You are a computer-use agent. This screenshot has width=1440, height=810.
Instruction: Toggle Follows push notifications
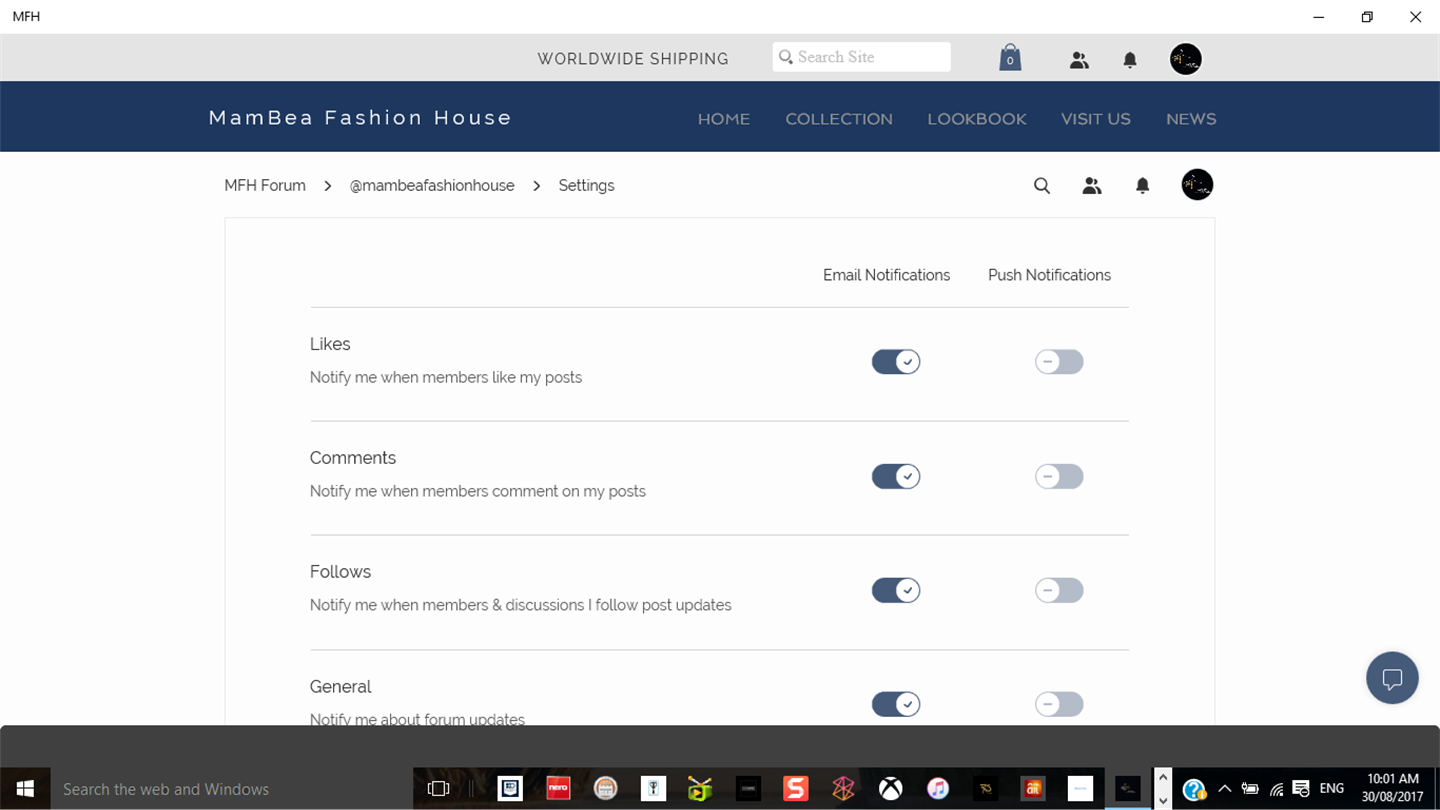(x=1059, y=590)
